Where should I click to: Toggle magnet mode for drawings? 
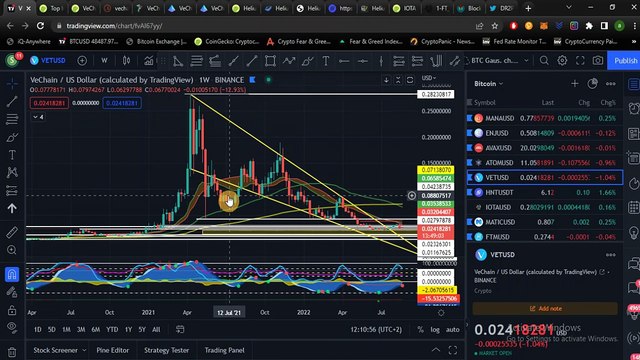[12, 274]
